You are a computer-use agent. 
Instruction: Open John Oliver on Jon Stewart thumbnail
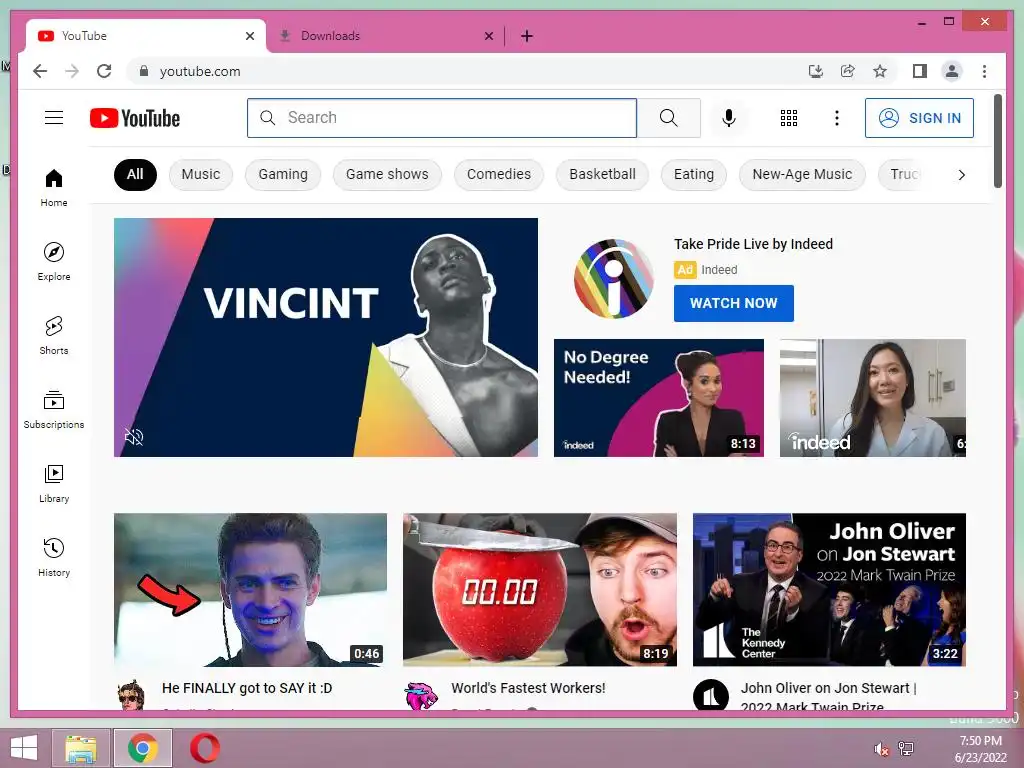[x=829, y=590]
